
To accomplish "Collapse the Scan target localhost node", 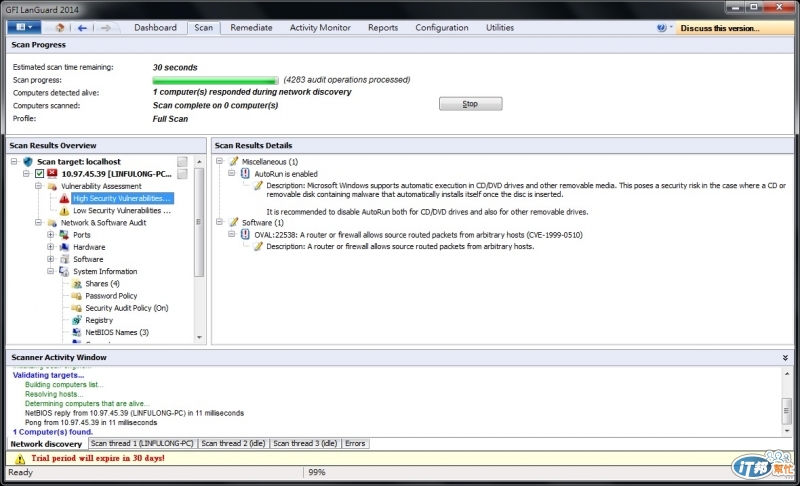I will 14,162.
